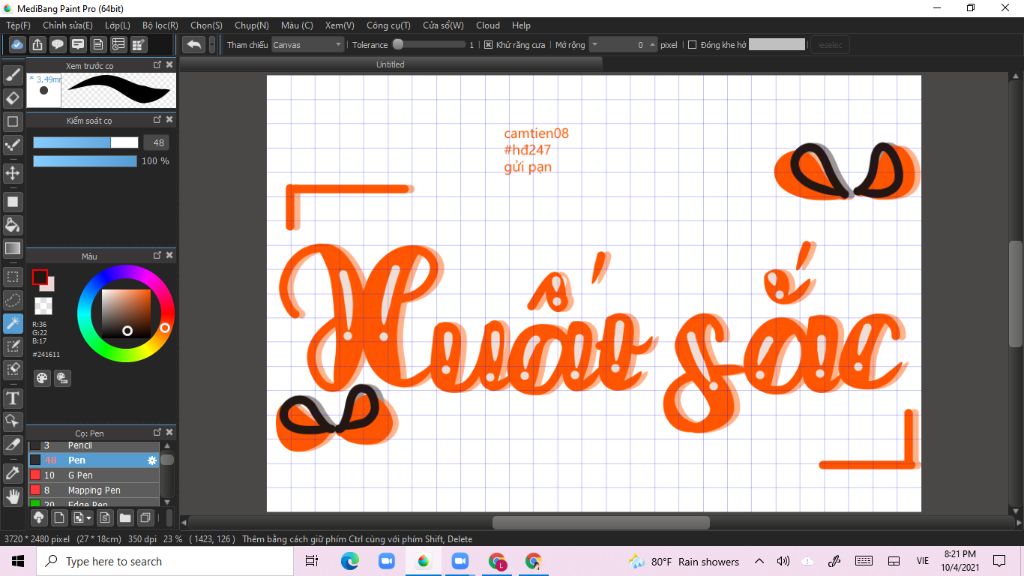
Task: Click the share/export icon in toolbar
Action: click(37, 44)
